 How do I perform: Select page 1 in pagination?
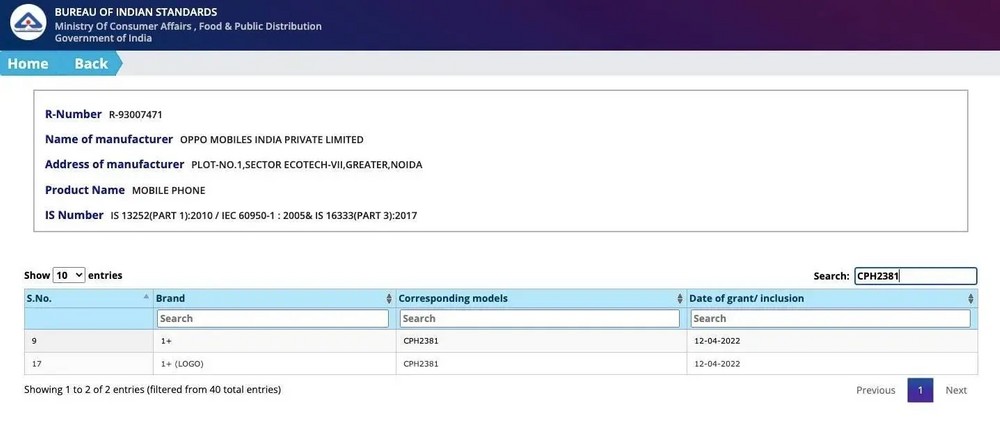[920, 390]
